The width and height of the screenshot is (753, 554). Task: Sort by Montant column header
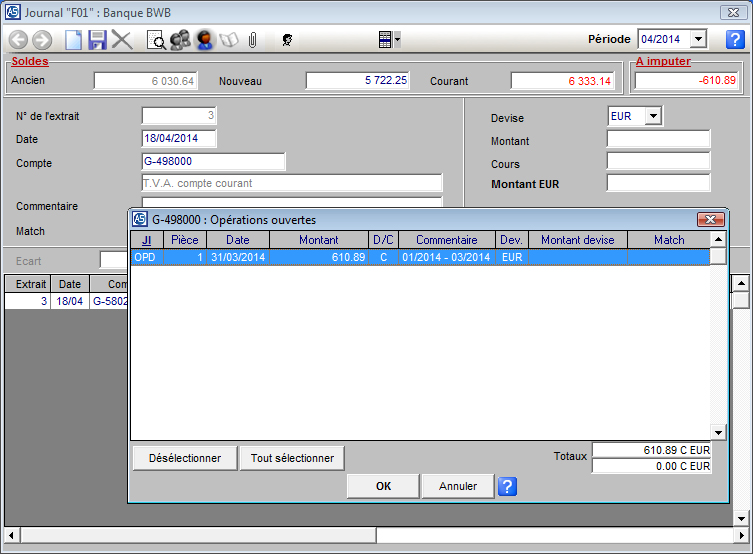pos(318,240)
